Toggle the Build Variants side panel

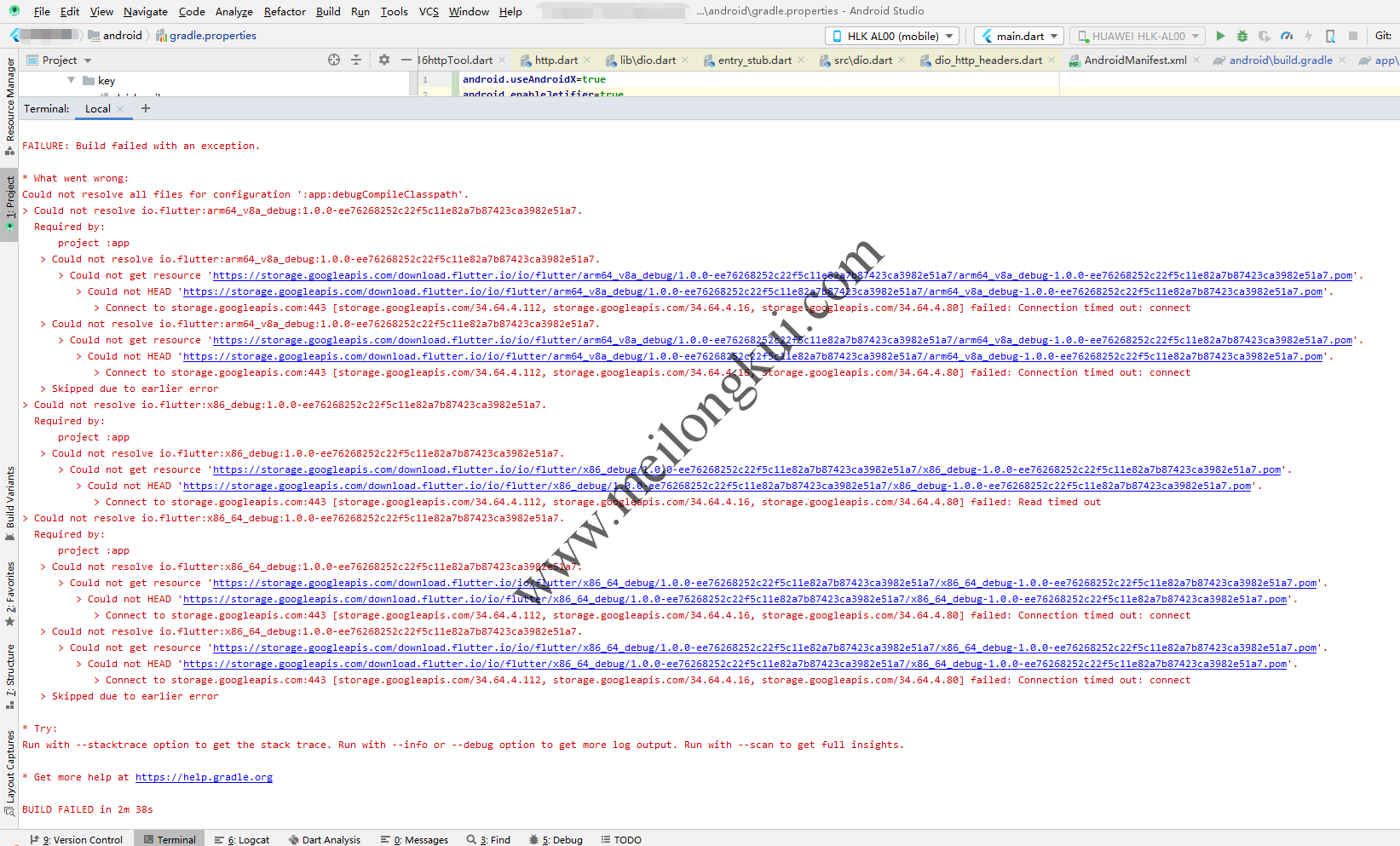click(x=9, y=503)
